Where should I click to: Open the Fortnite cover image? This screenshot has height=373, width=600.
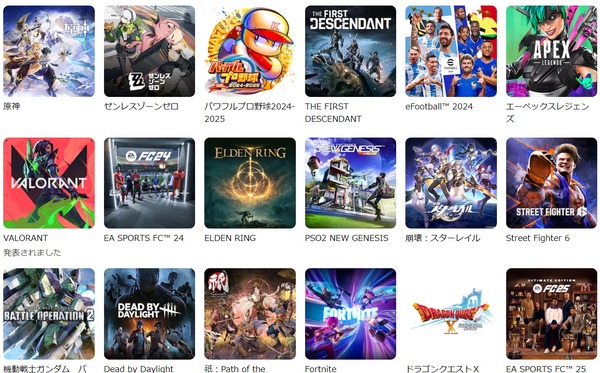[351, 314]
